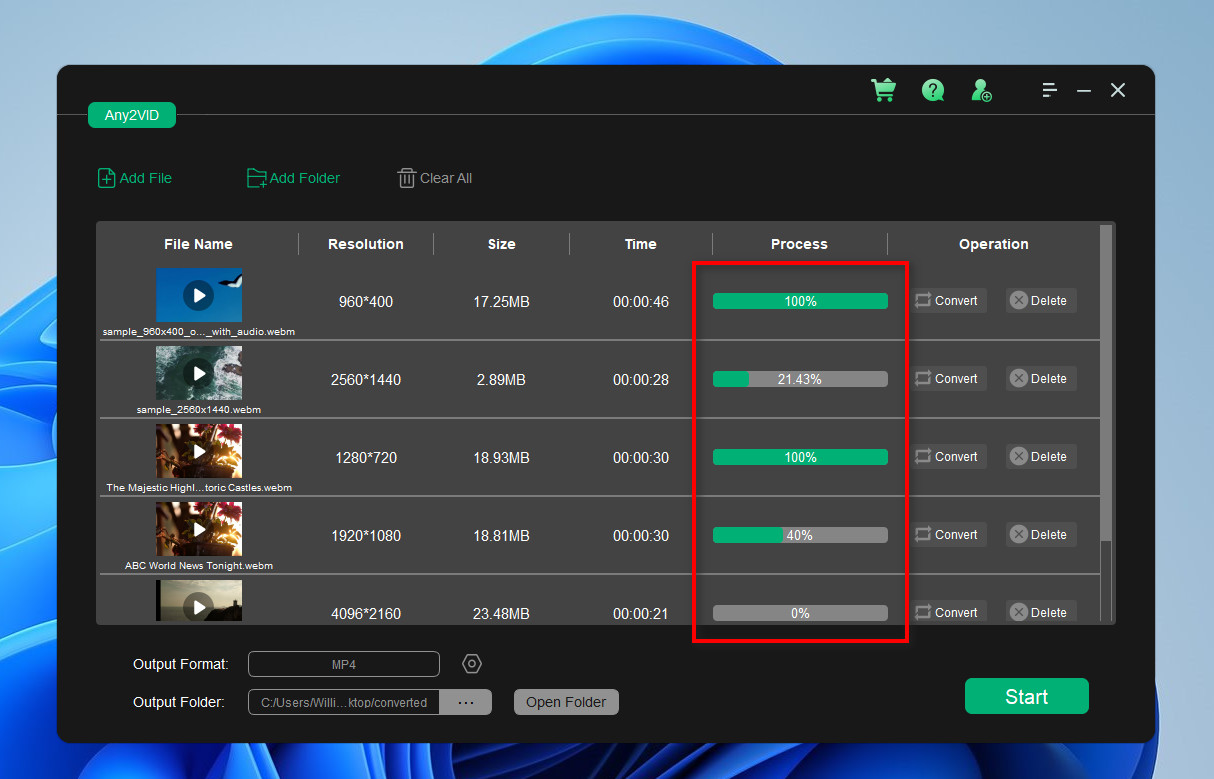Browse output folder with ellipsis button
The height and width of the screenshot is (779, 1214).
pyautogui.click(x=466, y=701)
